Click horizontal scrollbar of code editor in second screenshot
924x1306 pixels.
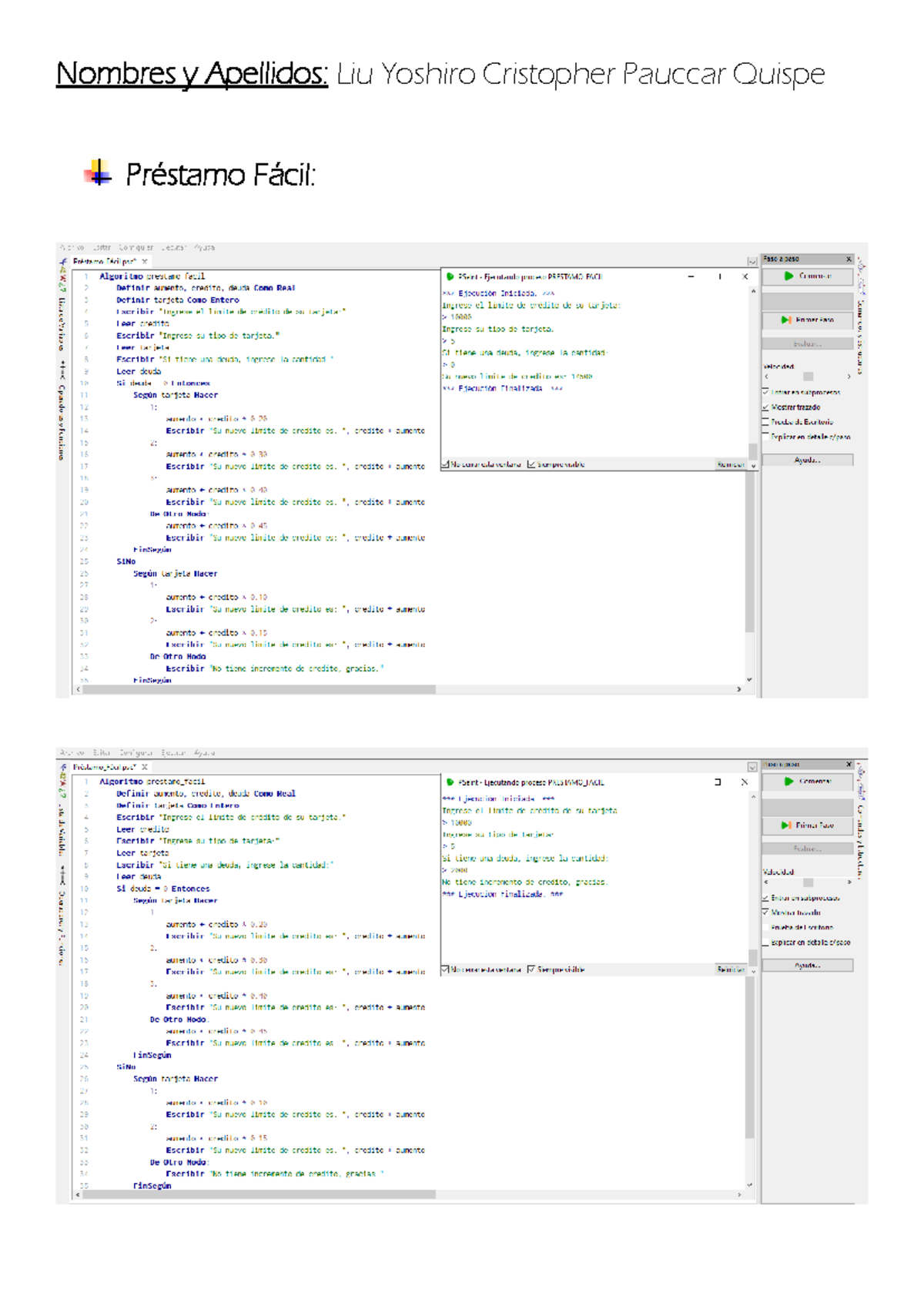click(259, 1194)
